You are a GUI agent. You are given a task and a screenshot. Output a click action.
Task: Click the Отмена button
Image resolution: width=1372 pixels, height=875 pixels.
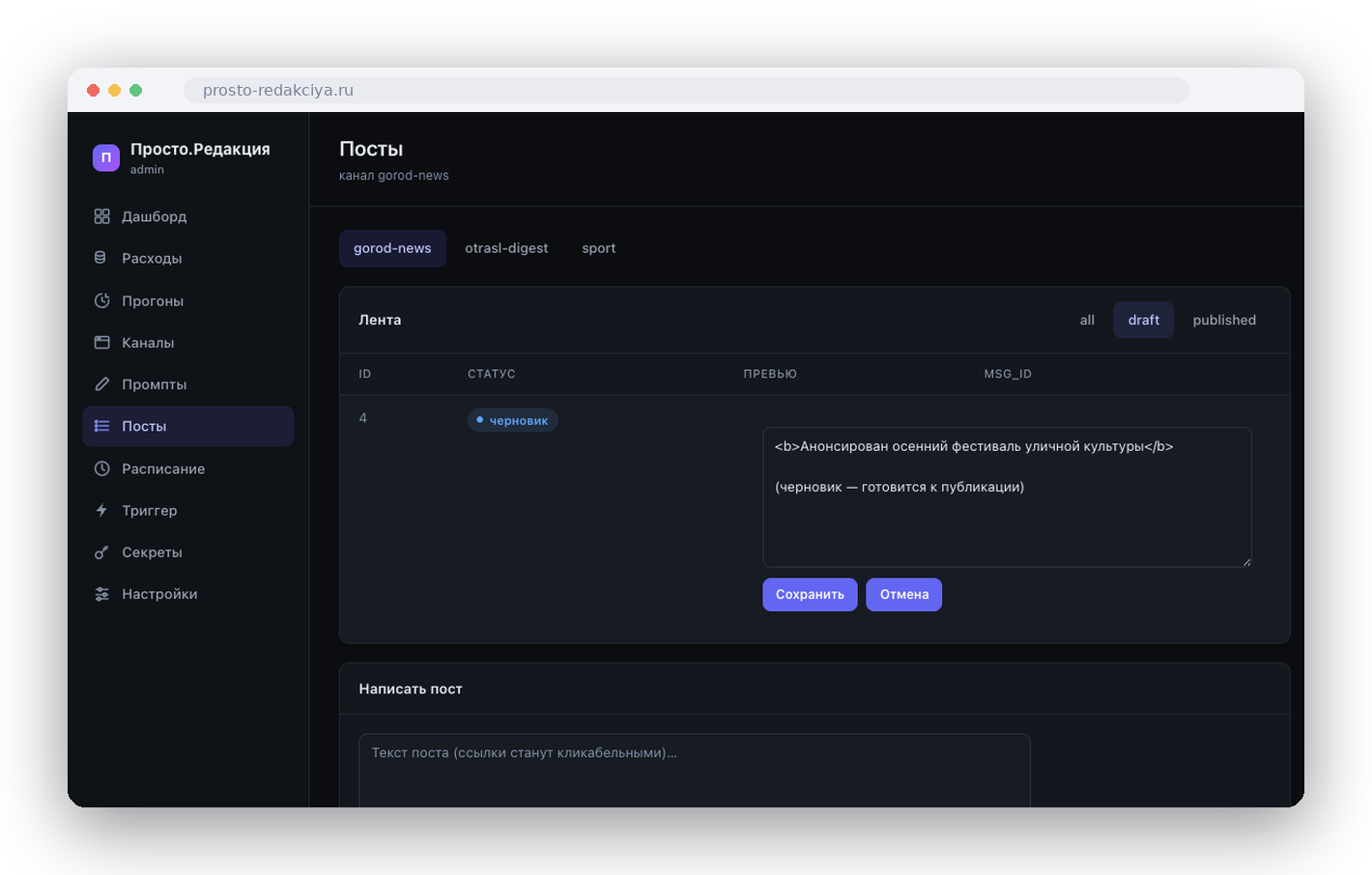[x=904, y=594]
